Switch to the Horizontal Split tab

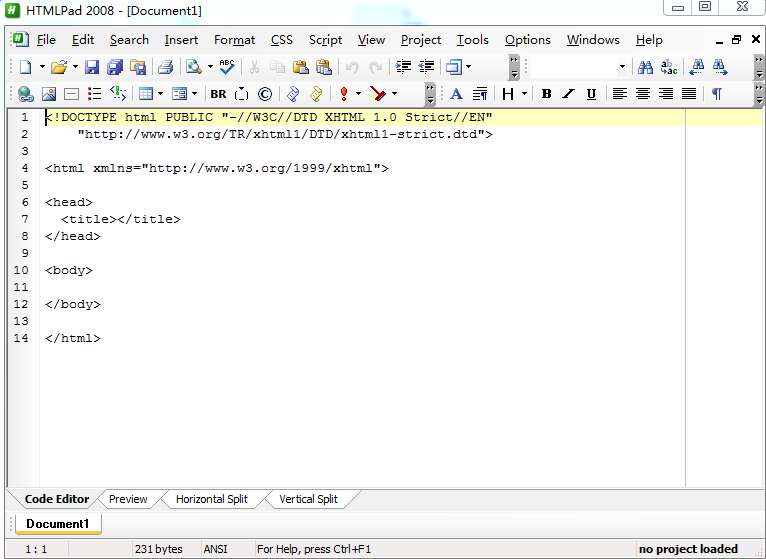(x=212, y=499)
